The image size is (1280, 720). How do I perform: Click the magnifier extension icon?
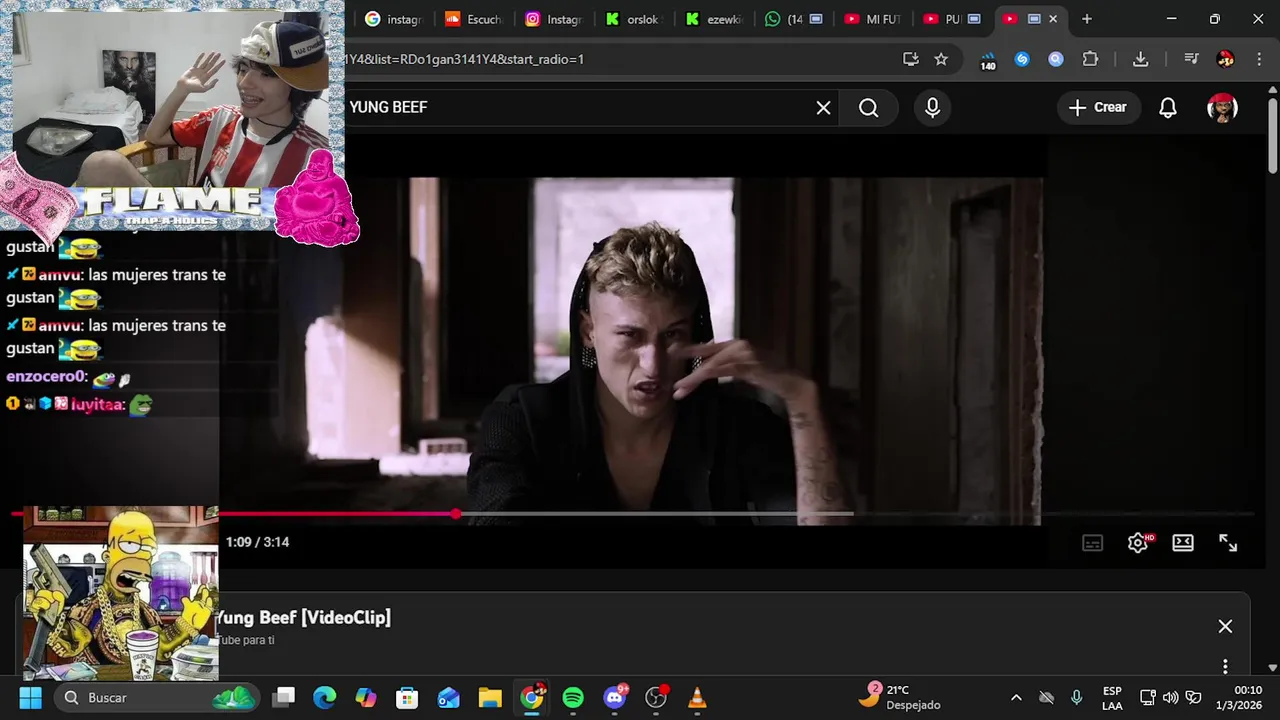click(1056, 59)
